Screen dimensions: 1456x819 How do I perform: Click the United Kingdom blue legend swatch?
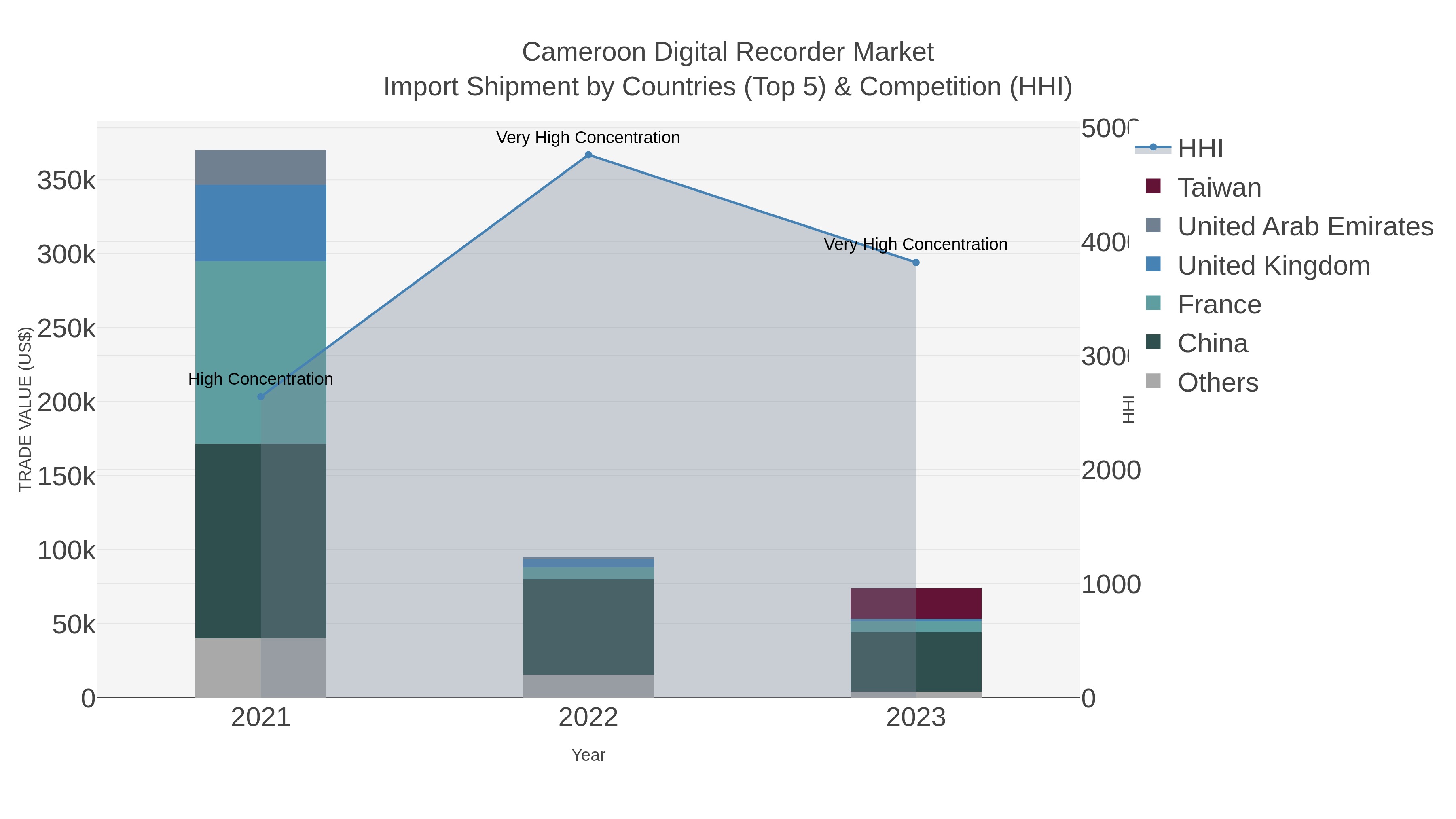point(1153,264)
